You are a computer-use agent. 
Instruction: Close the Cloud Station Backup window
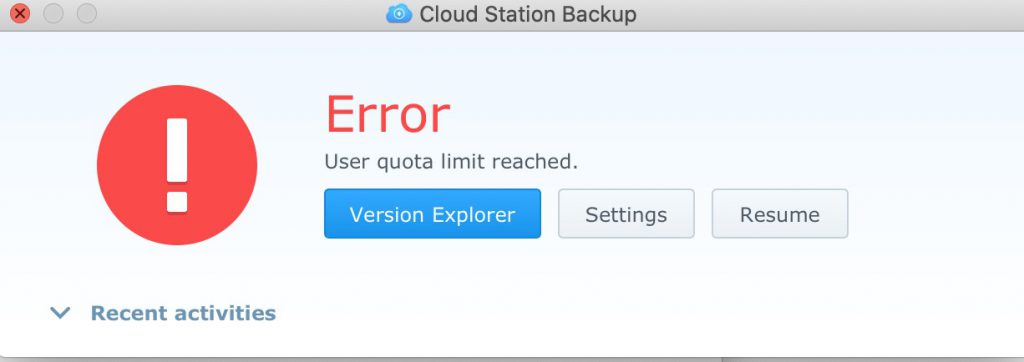click(x=20, y=13)
